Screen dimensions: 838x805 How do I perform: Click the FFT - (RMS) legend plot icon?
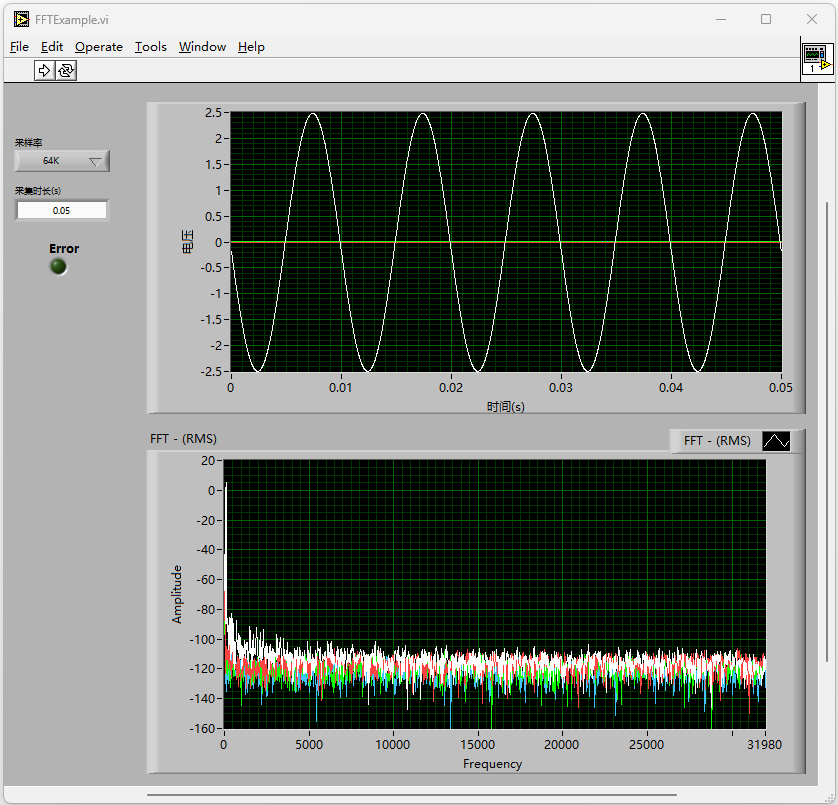tap(776, 441)
